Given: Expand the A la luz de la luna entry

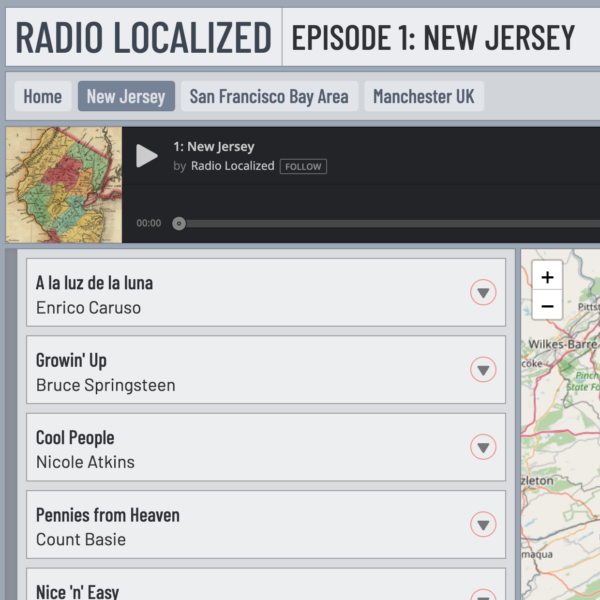Looking at the screenshot, I should coord(483,292).
